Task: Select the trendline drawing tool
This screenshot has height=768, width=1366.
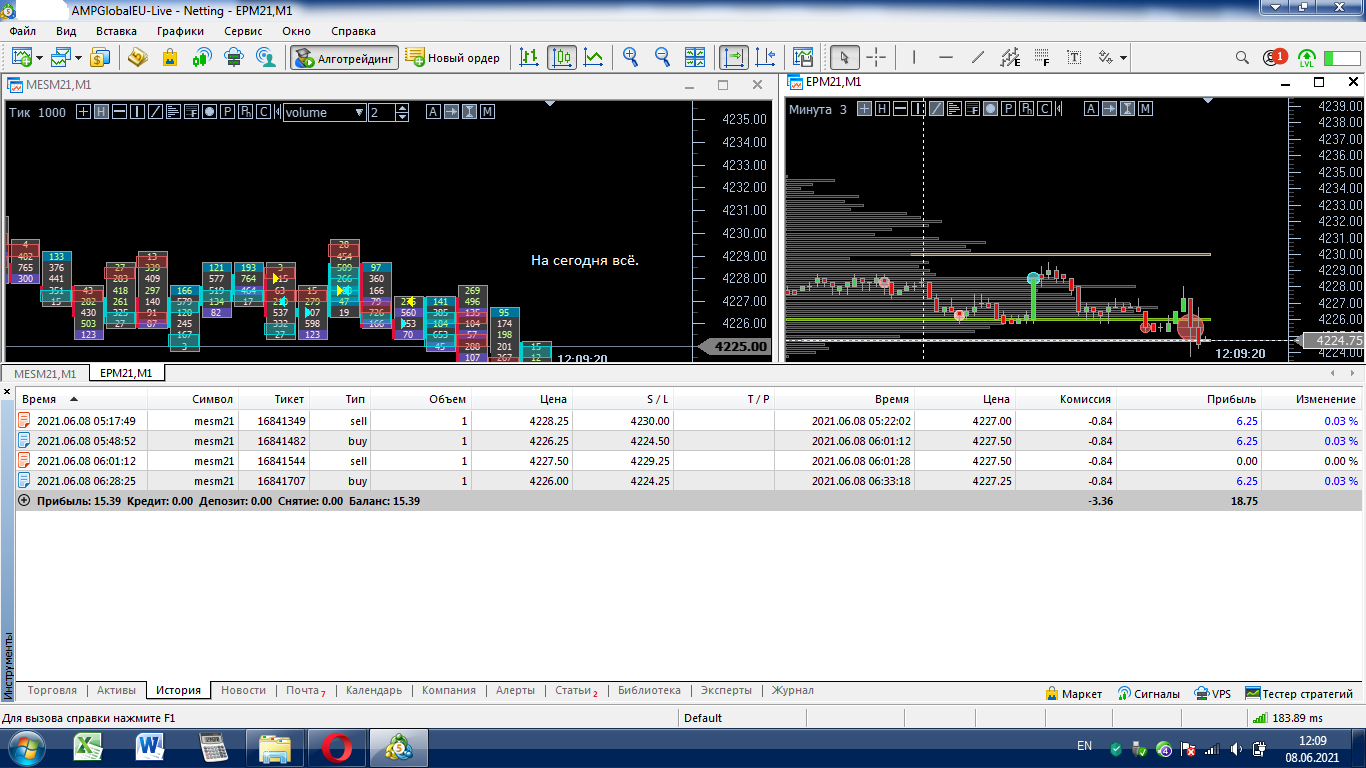Action: (x=978, y=57)
